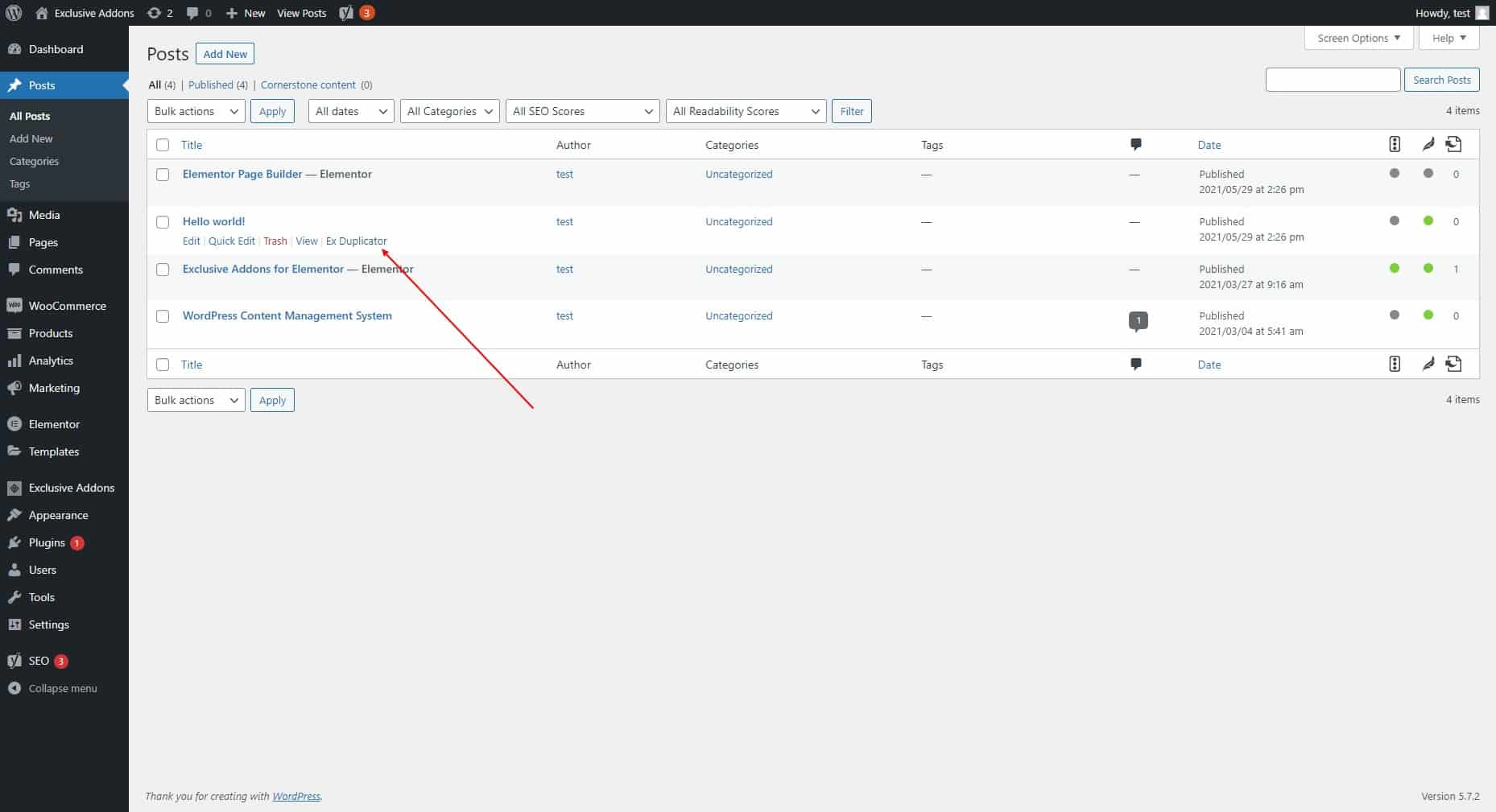Open the All Readability Scores dropdown

tap(746, 111)
